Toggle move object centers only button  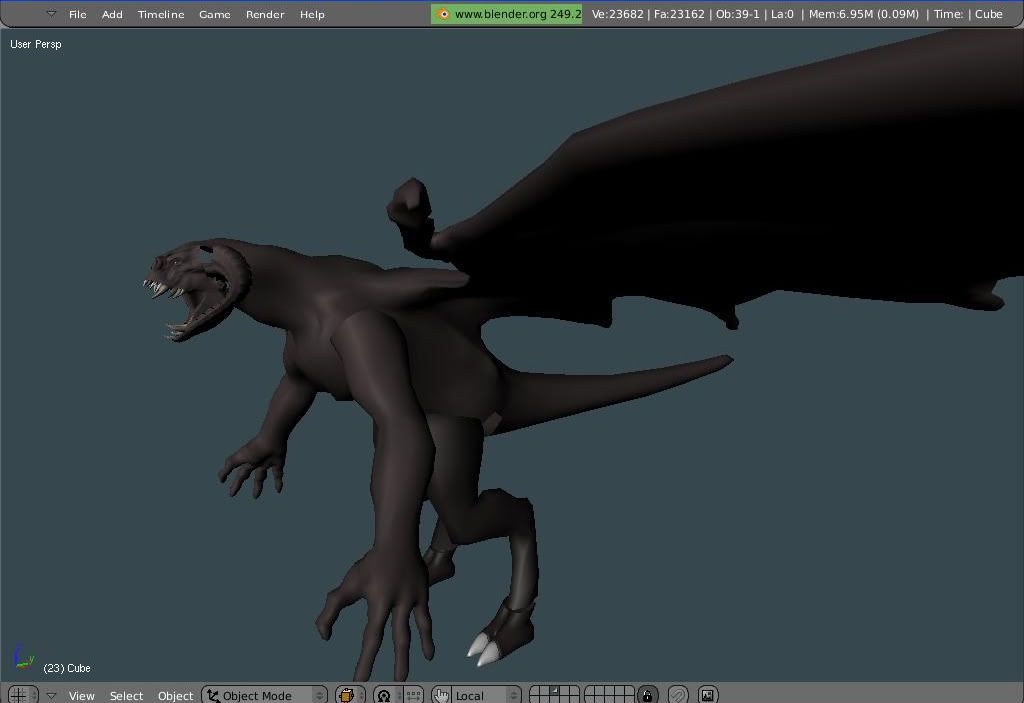413,695
